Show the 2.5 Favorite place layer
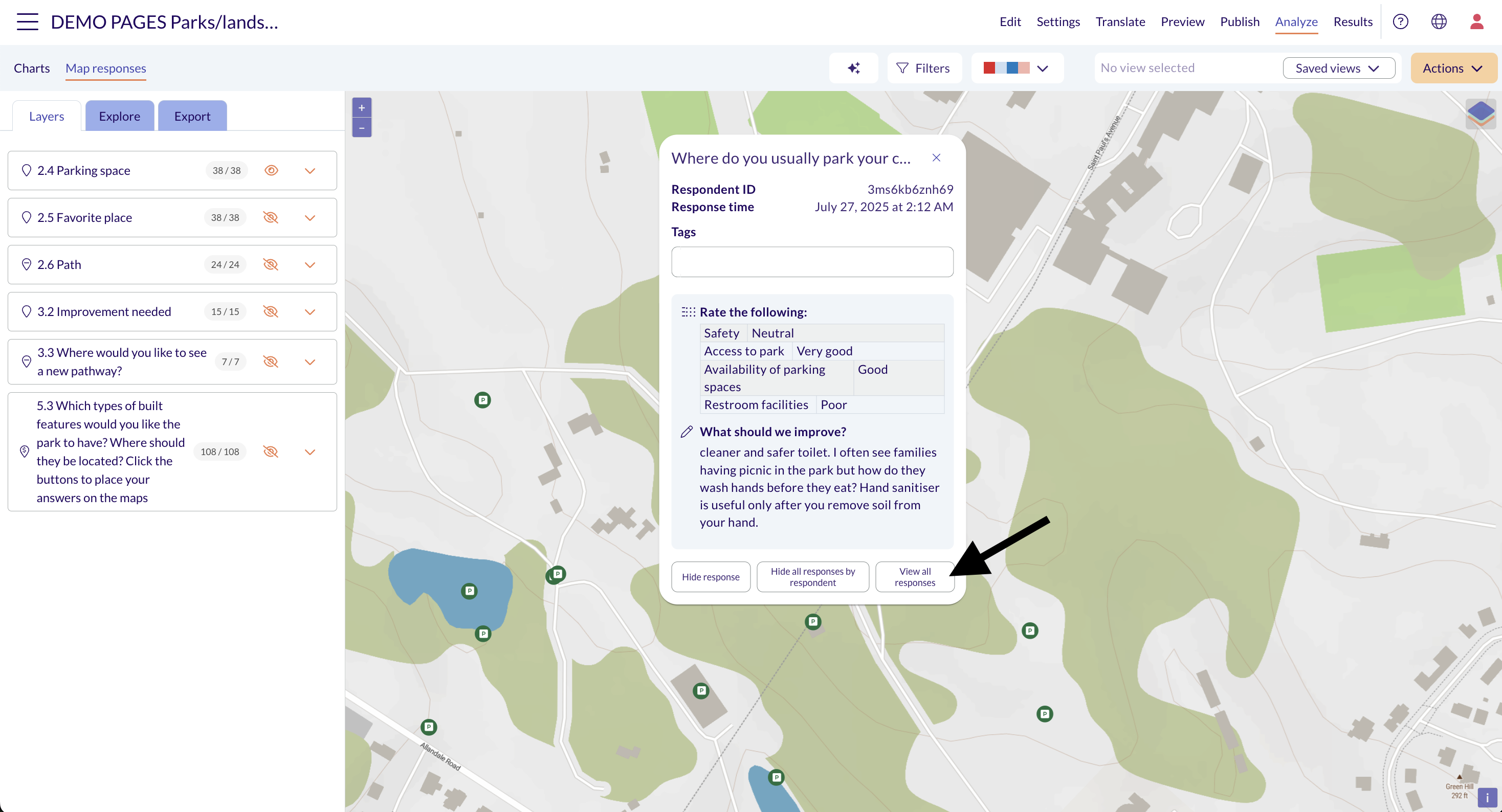Screen dimensions: 1502x812 pos(271,217)
